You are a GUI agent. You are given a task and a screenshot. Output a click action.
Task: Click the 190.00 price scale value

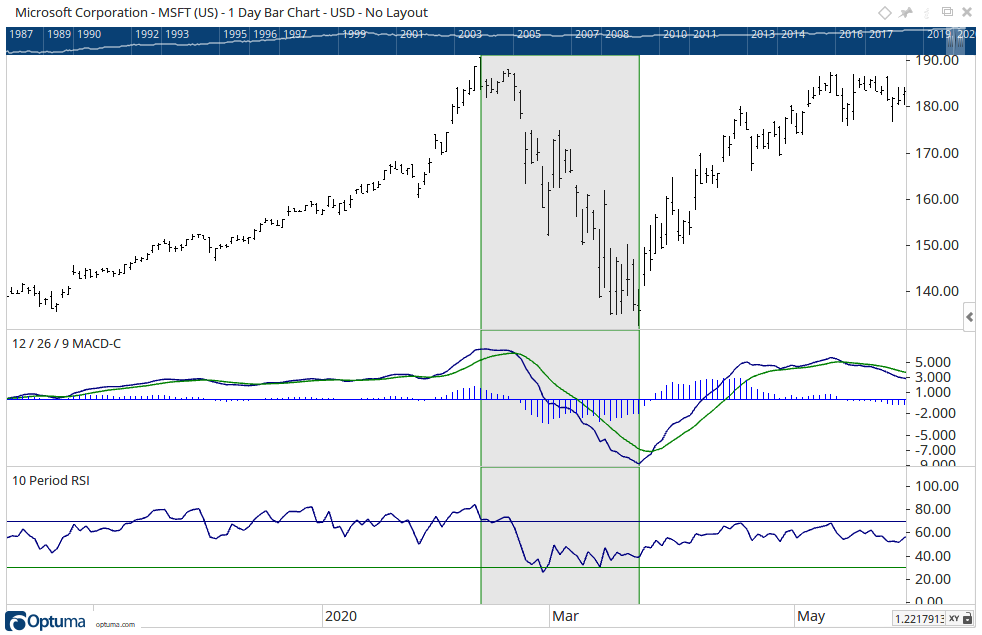point(937,61)
